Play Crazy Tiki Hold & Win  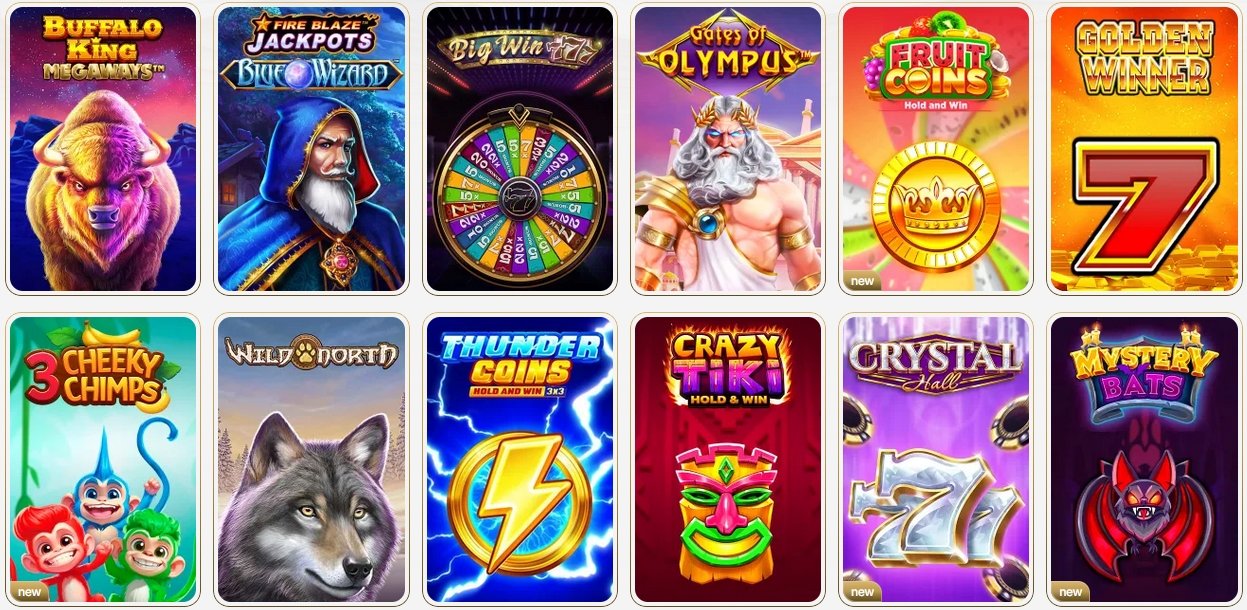pyautogui.click(x=727, y=459)
